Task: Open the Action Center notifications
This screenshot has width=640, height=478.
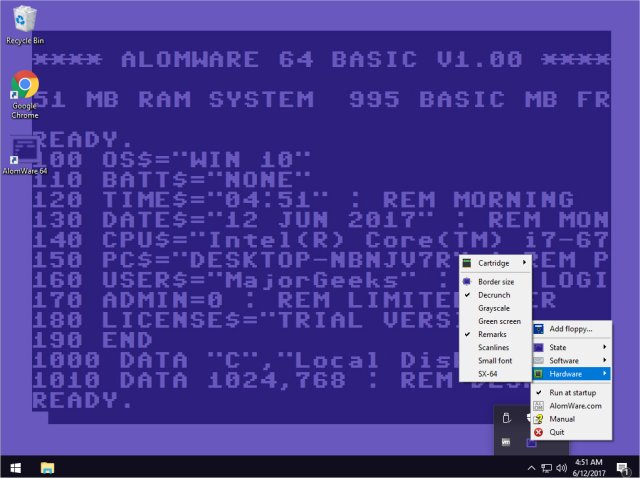Action: coord(623,468)
